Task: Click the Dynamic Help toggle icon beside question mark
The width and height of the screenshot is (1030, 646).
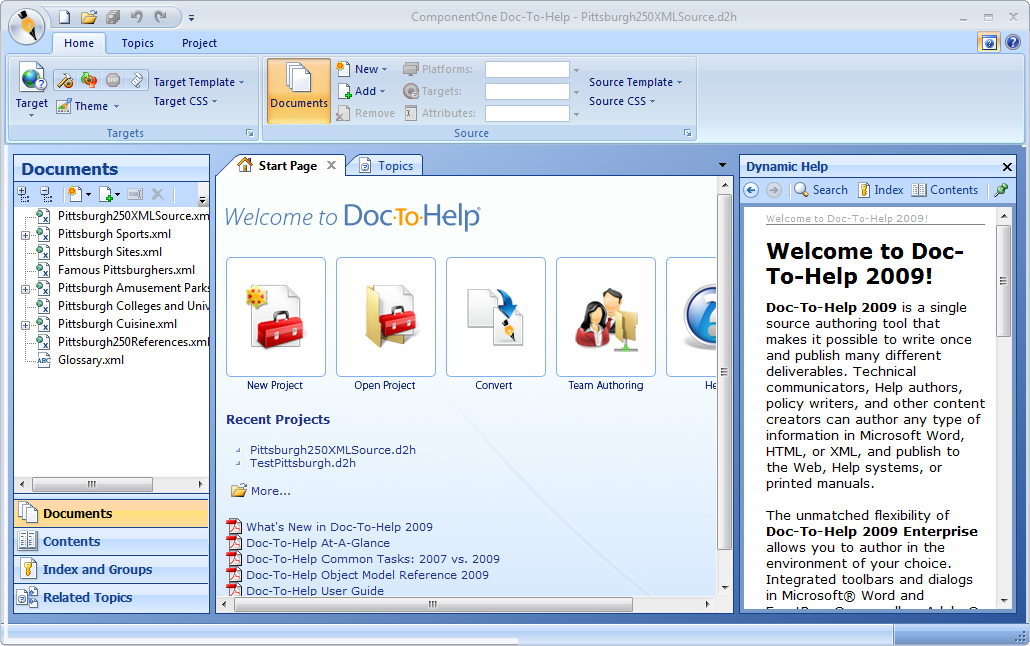Action: pyautogui.click(x=989, y=43)
